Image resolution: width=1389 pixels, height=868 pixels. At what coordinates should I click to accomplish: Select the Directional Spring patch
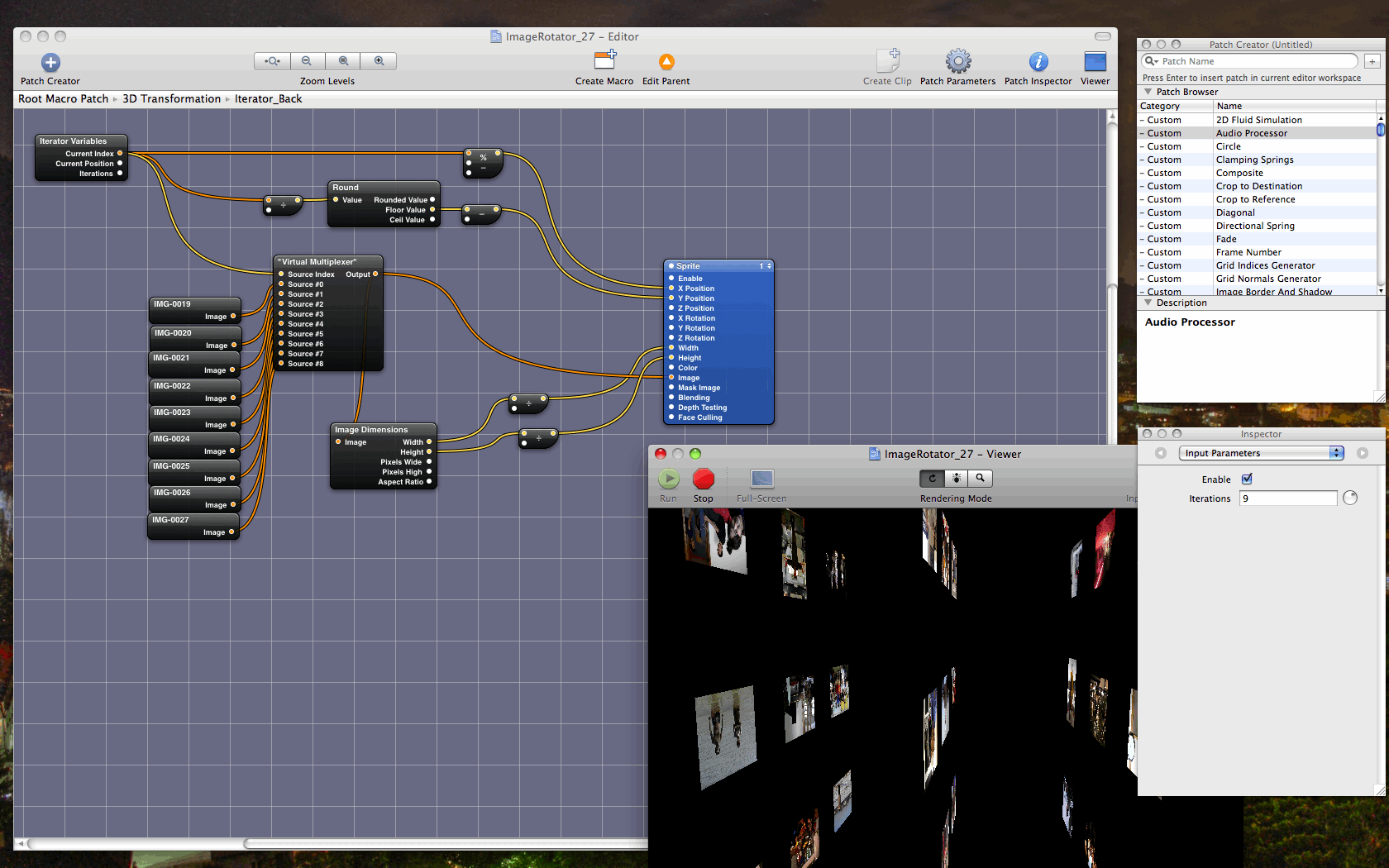tap(1255, 226)
